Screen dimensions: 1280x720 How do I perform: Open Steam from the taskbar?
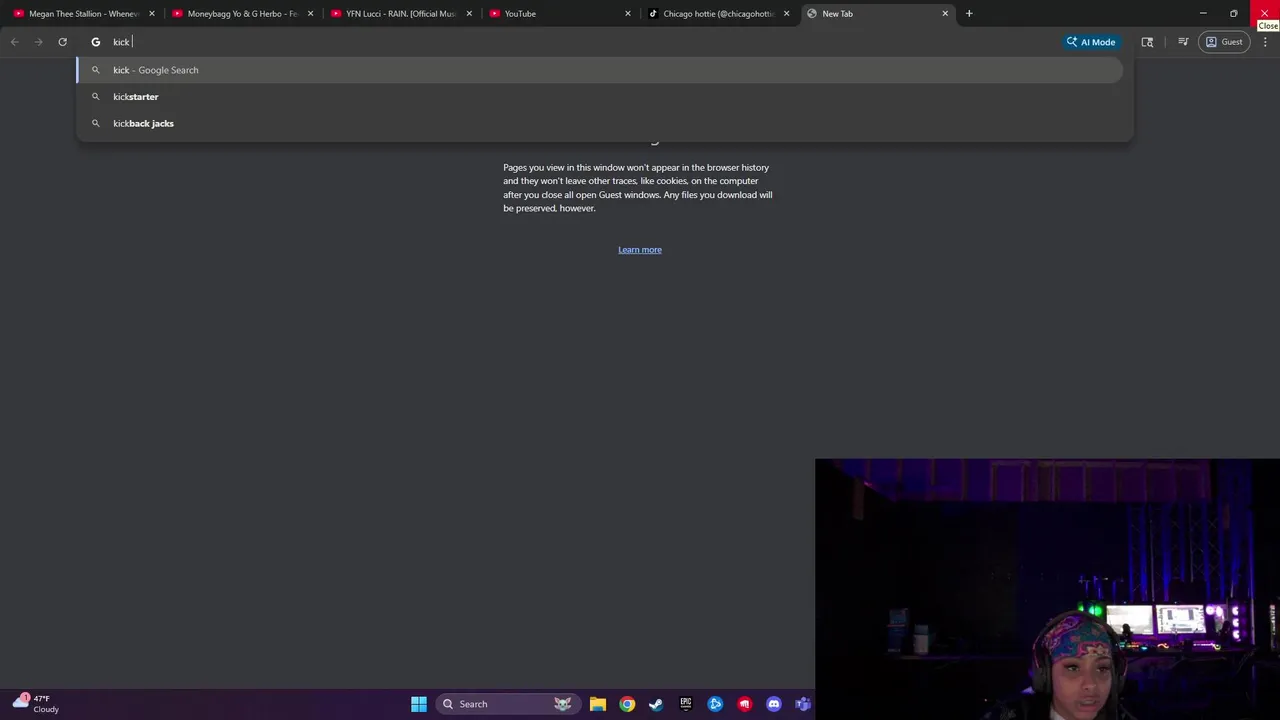pyautogui.click(x=656, y=704)
